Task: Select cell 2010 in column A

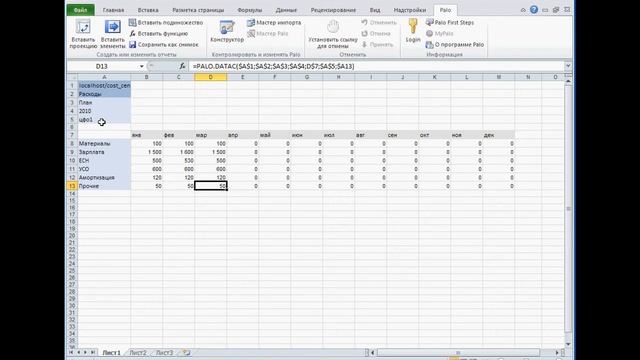Action: 104,111
